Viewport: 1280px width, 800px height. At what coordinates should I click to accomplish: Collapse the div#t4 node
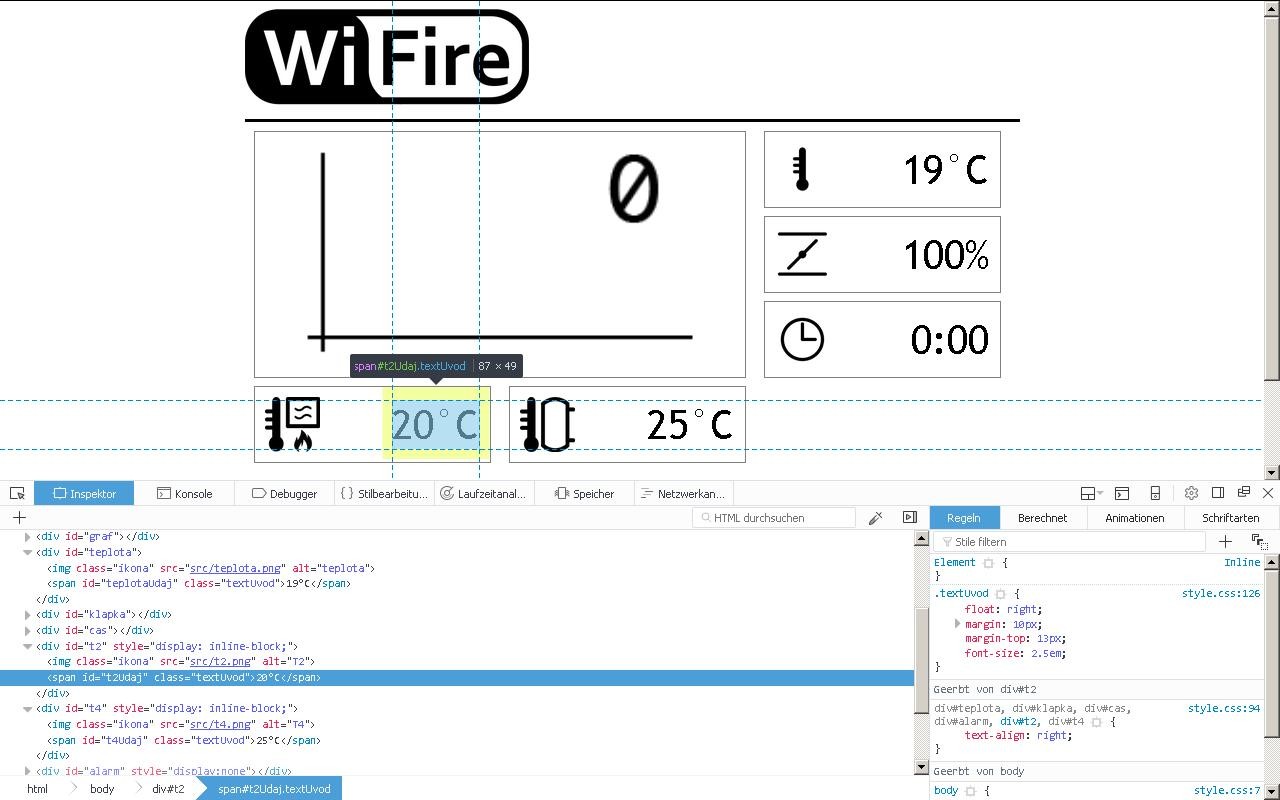tap(28, 709)
